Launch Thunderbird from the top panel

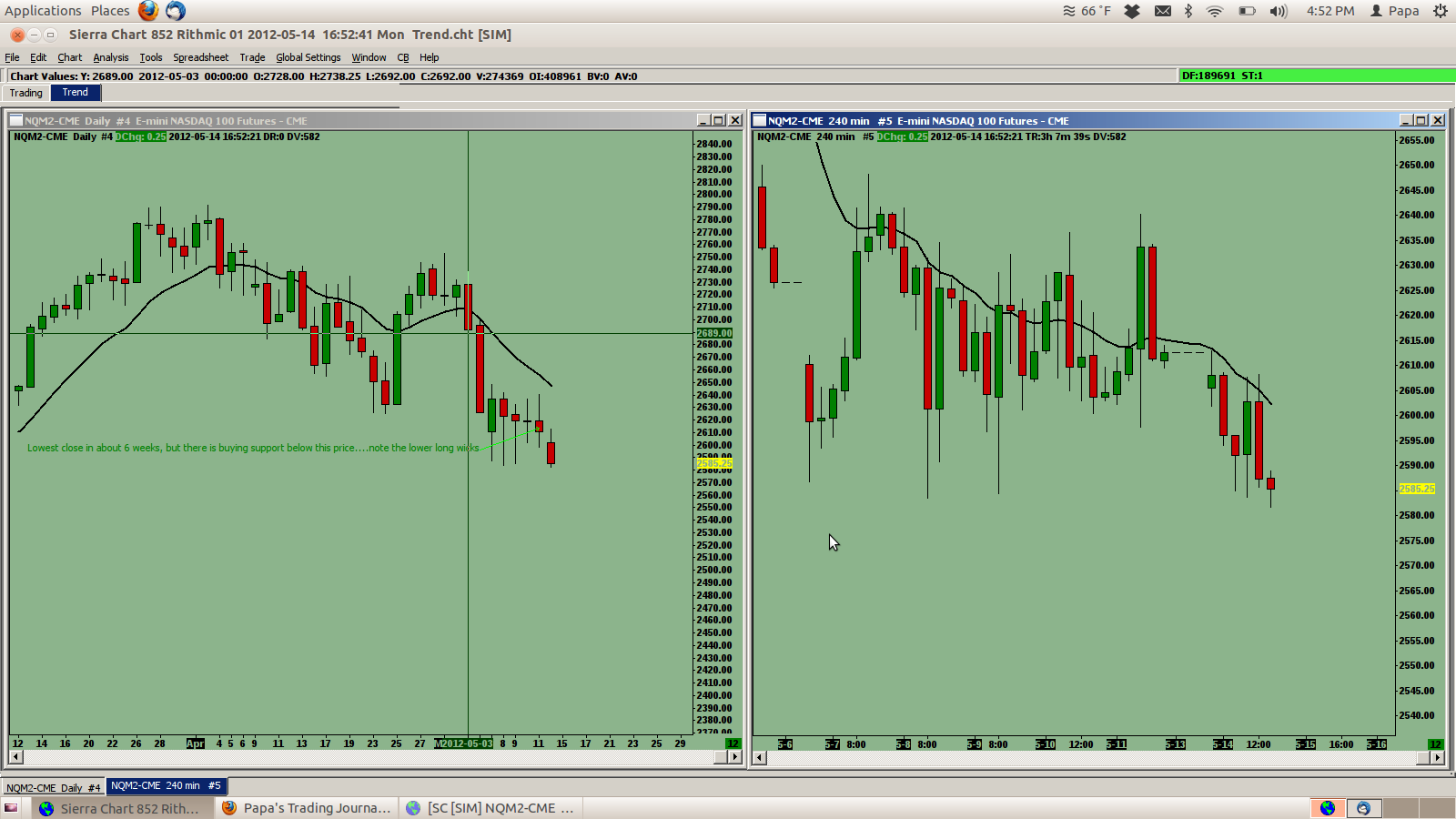(176, 11)
